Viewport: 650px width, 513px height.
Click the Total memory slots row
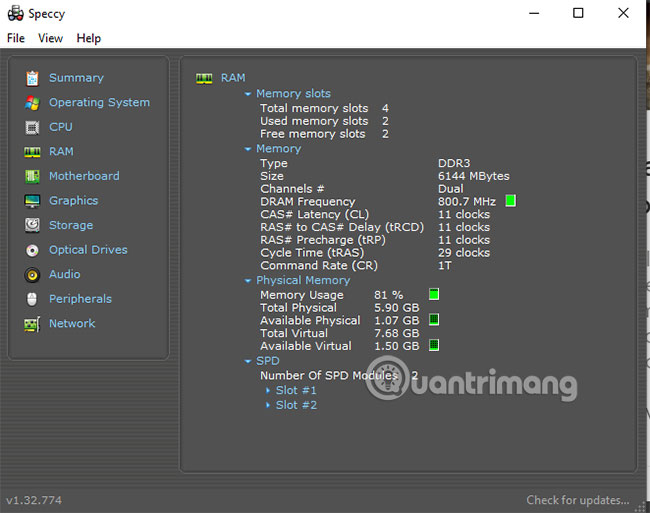click(x=324, y=108)
